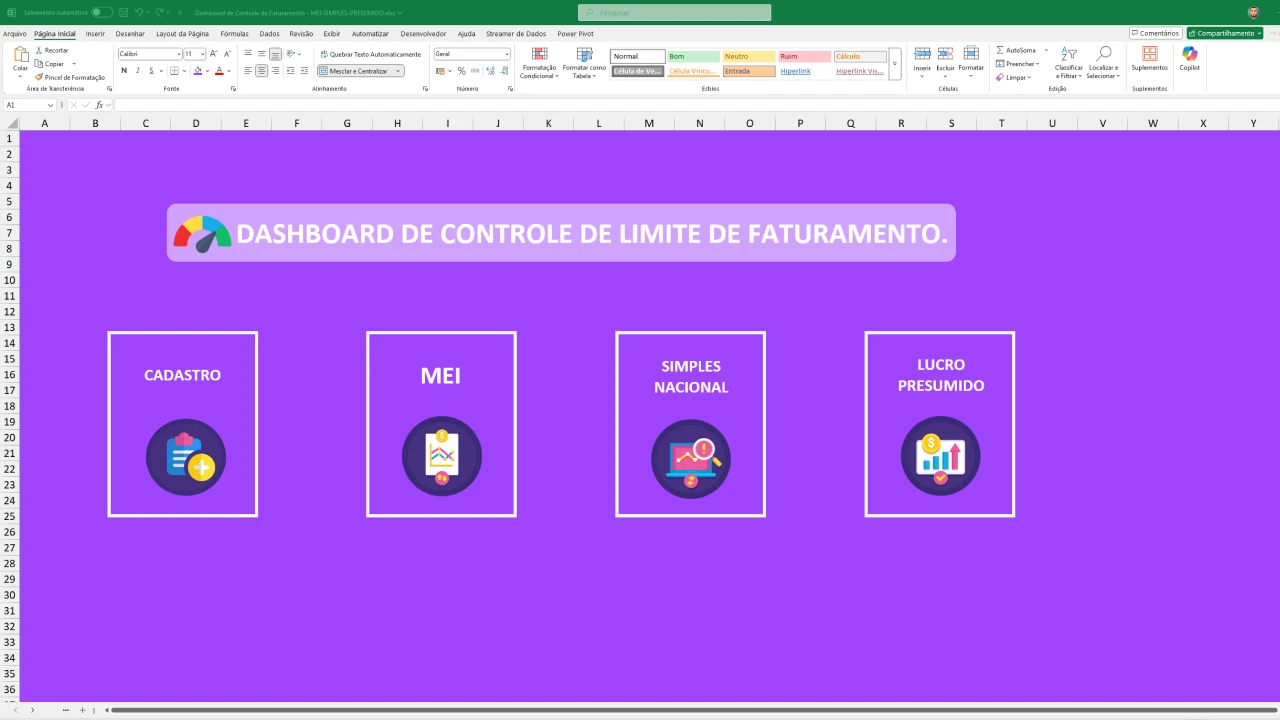Toggle italic formatting (I)
This screenshot has width=1280, height=720.
pos(138,71)
